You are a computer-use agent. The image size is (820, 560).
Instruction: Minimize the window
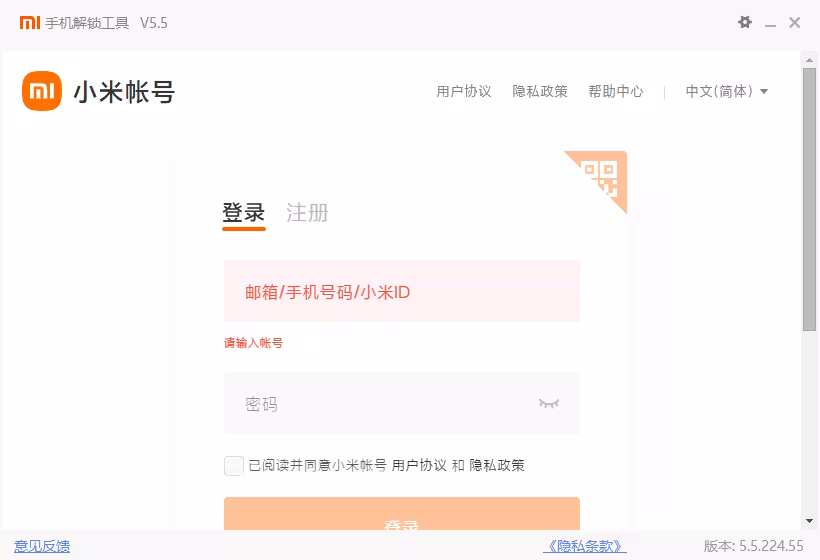(x=770, y=22)
